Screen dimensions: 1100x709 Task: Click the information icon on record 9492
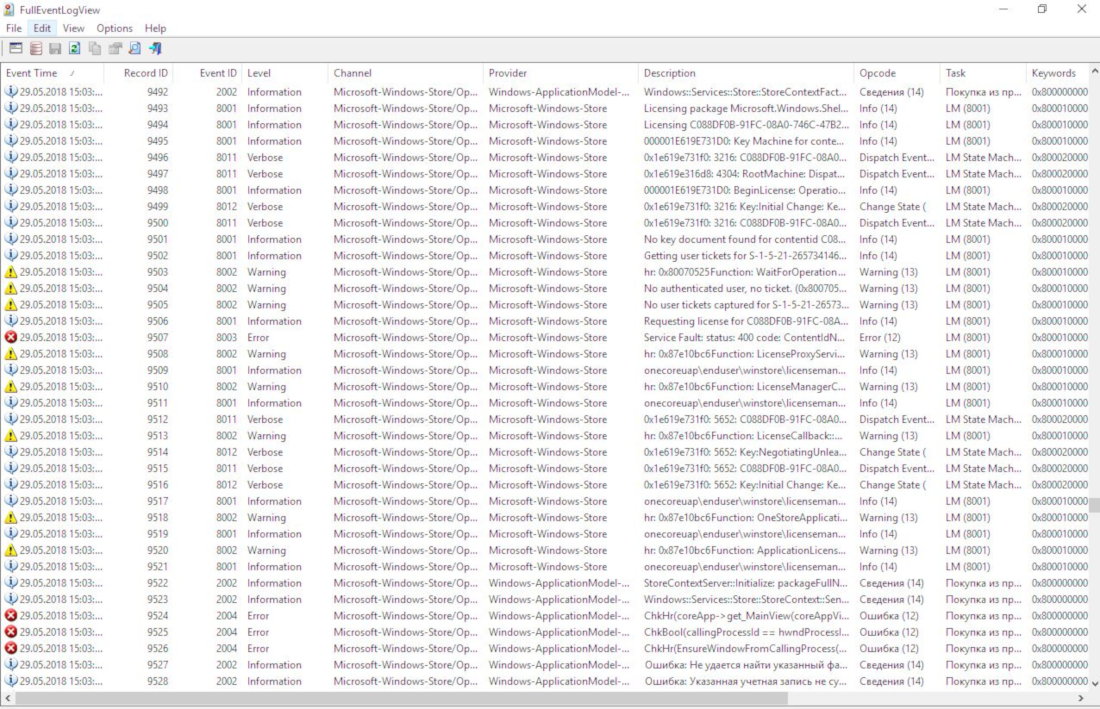[x=11, y=92]
